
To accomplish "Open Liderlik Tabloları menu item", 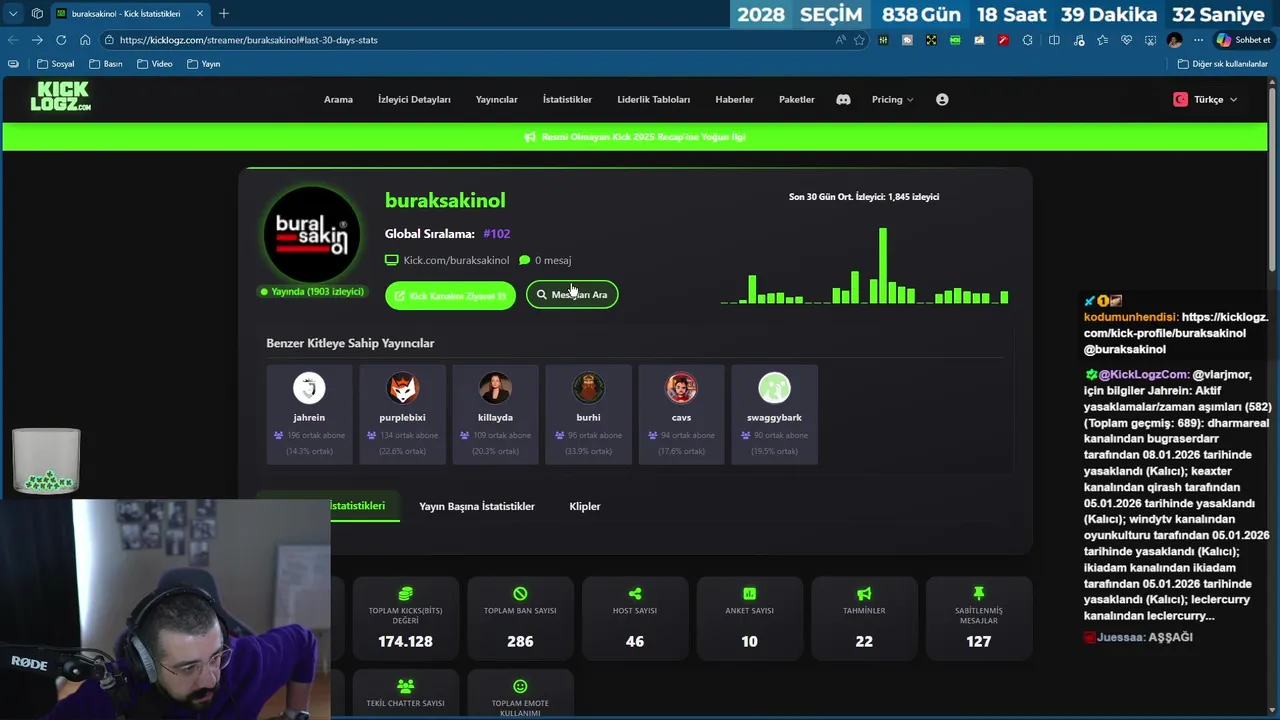I will (x=653, y=99).
